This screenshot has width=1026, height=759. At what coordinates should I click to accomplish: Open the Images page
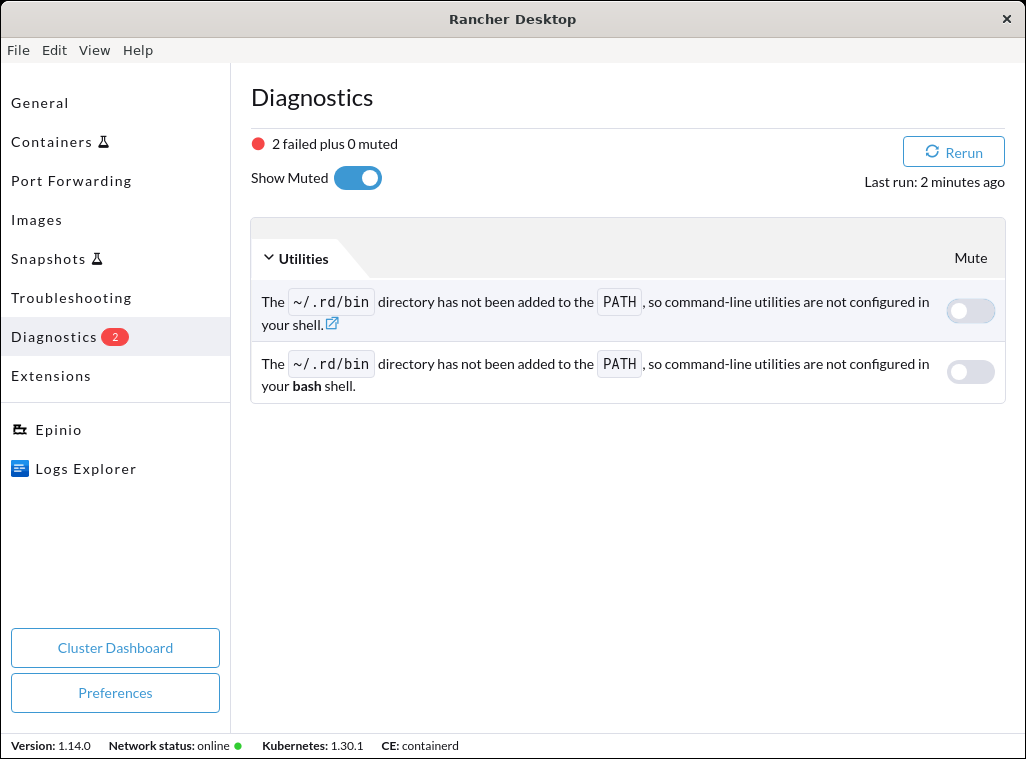pyautogui.click(x=115, y=221)
